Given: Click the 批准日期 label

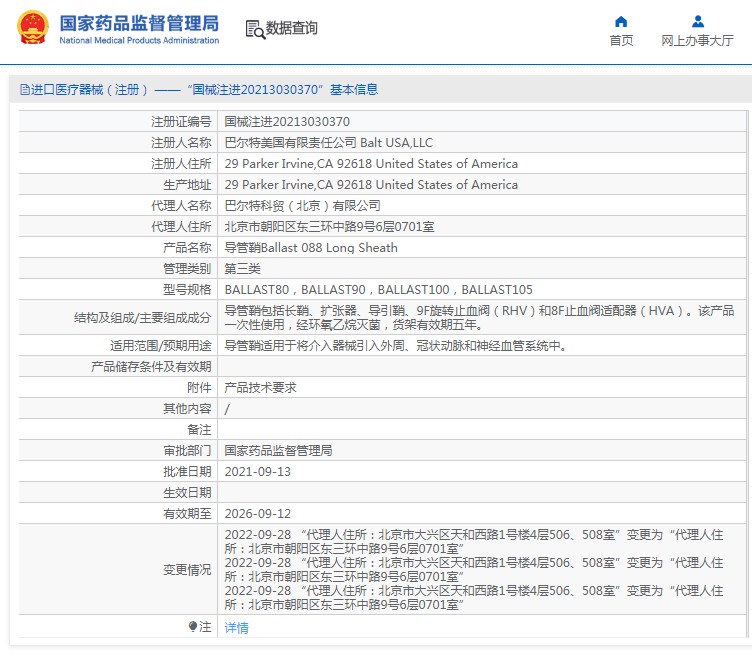Looking at the screenshot, I should 187,472.
